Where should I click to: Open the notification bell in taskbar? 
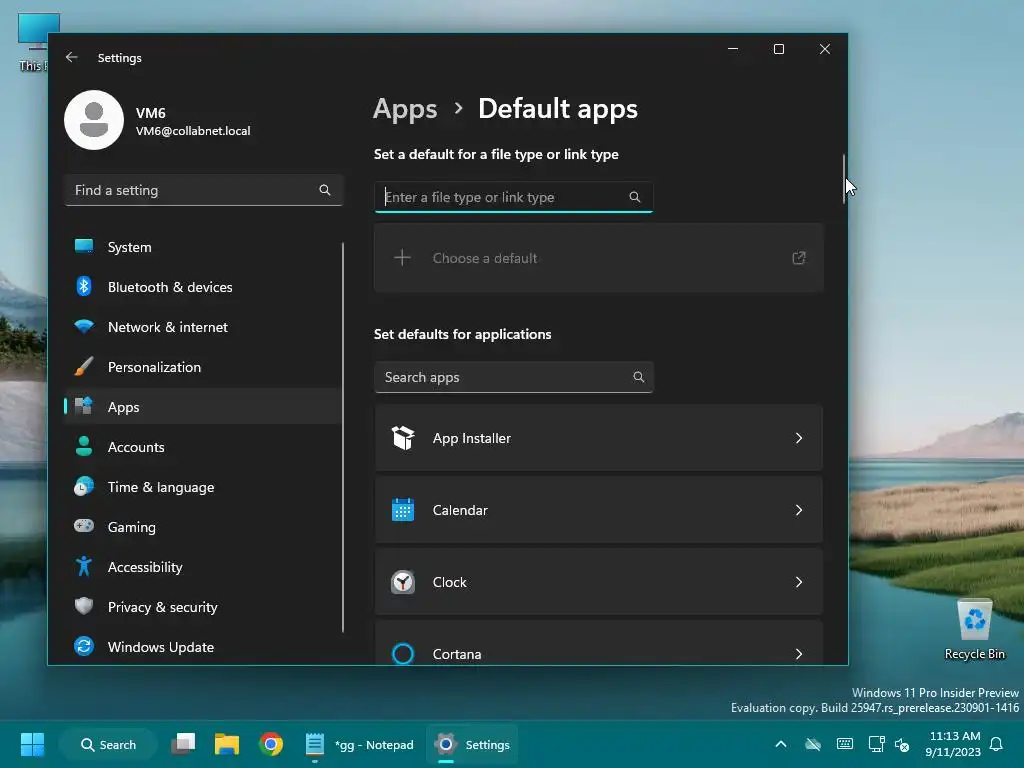tap(997, 744)
